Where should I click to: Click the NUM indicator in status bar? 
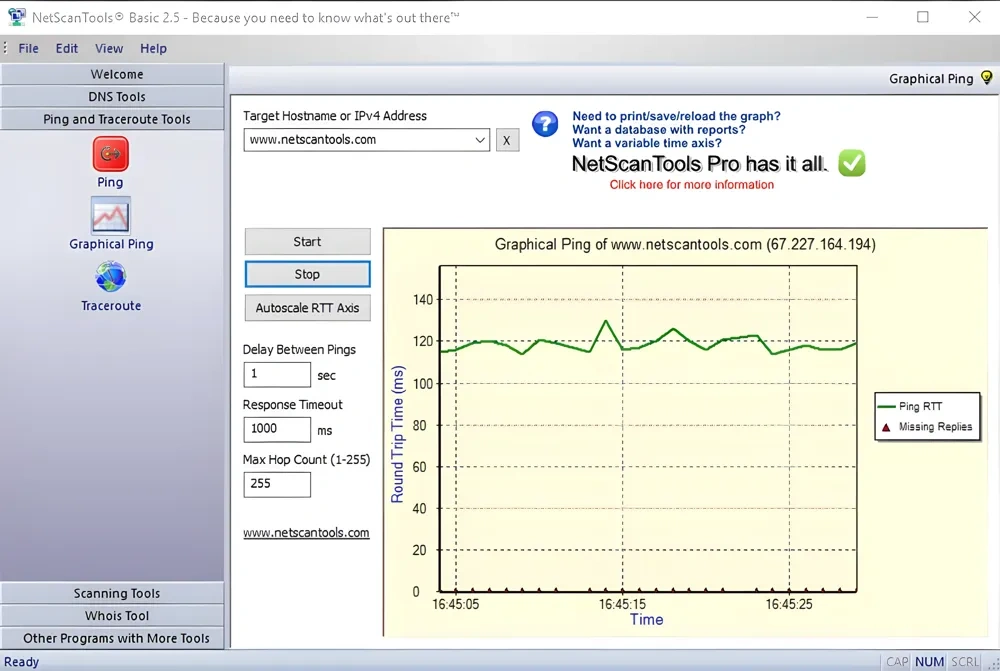click(929, 662)
